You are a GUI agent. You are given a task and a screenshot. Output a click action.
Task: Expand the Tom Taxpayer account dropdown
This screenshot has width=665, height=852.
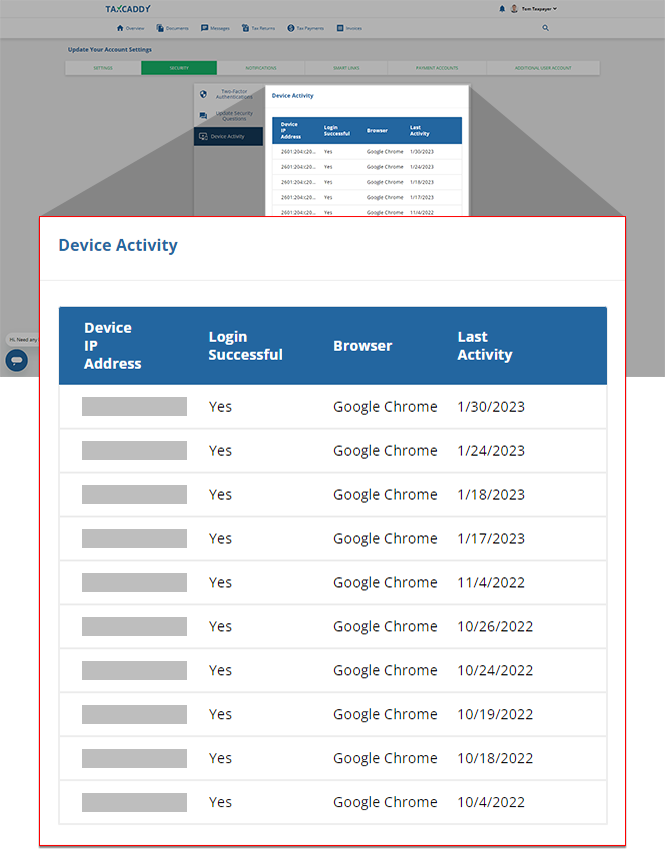[539, 9]
